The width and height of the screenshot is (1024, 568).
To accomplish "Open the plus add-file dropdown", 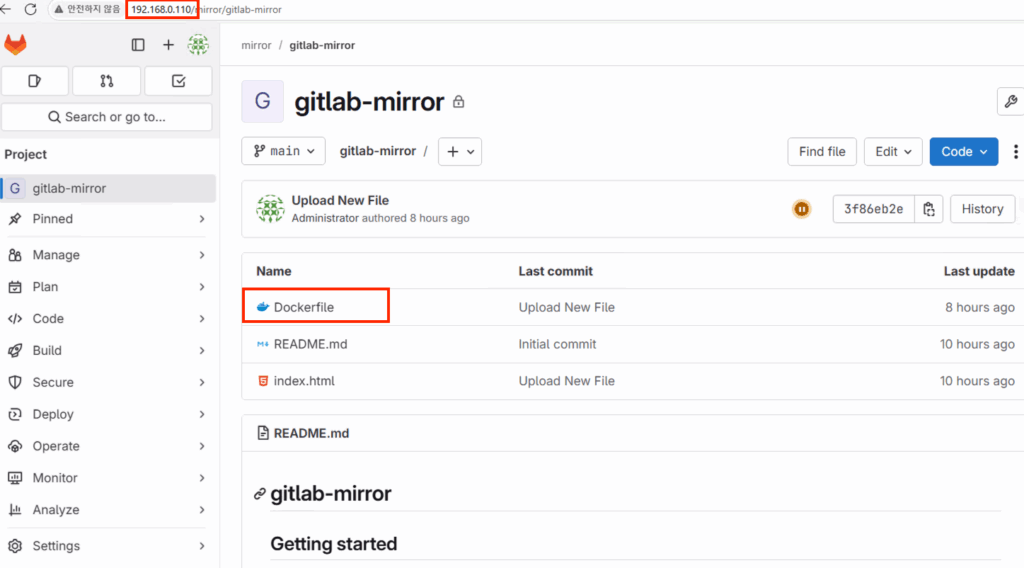I will [x=460, y=151].
